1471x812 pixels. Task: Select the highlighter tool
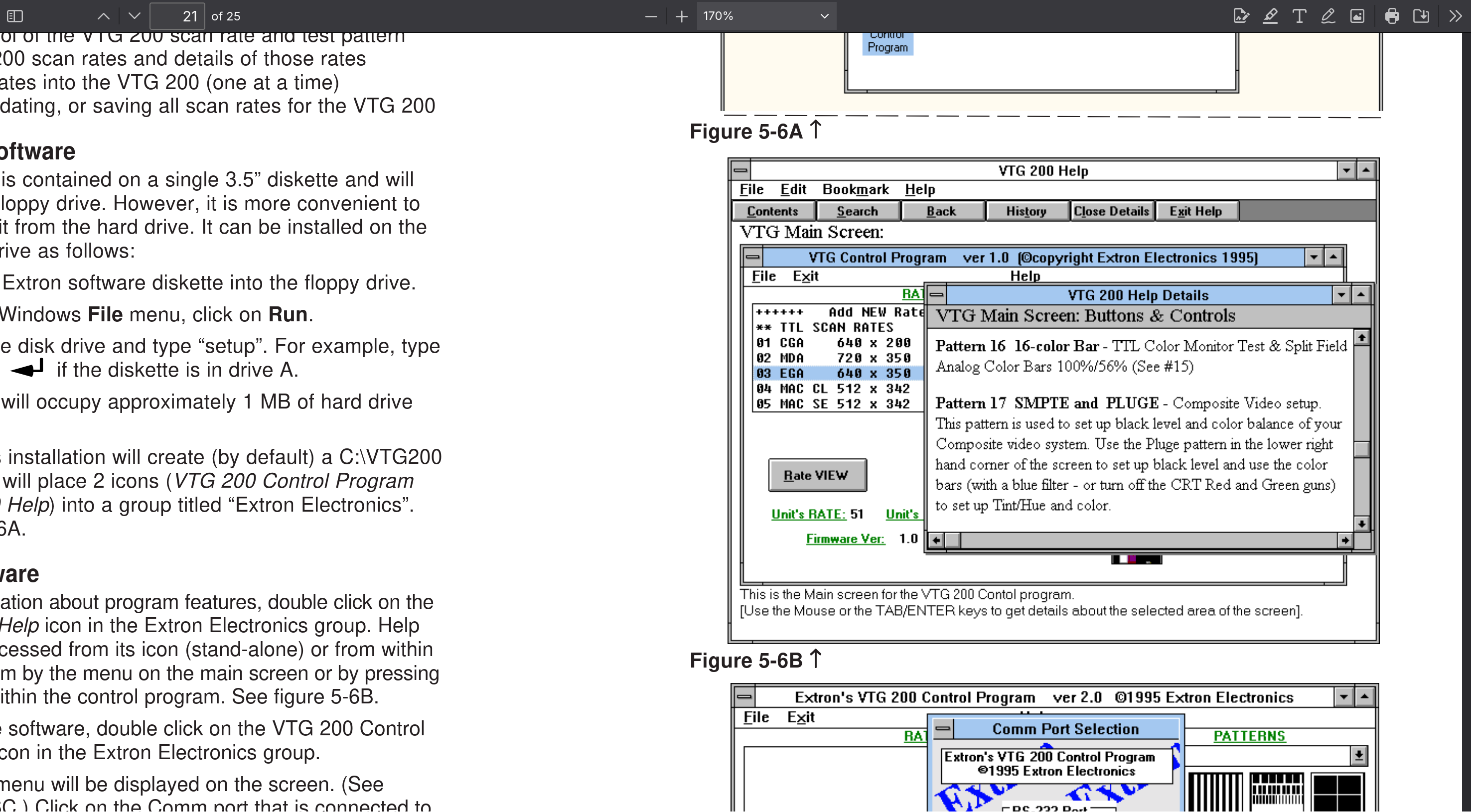pos(1270,16)
